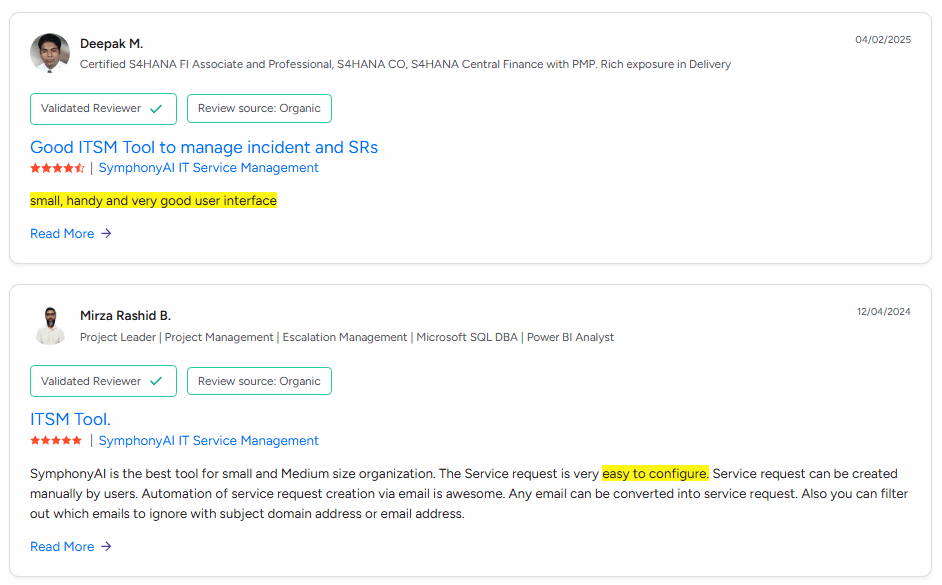Open the 'ITSM Tool.' review title
Screen dimensions: 942x585
(70, 419)
